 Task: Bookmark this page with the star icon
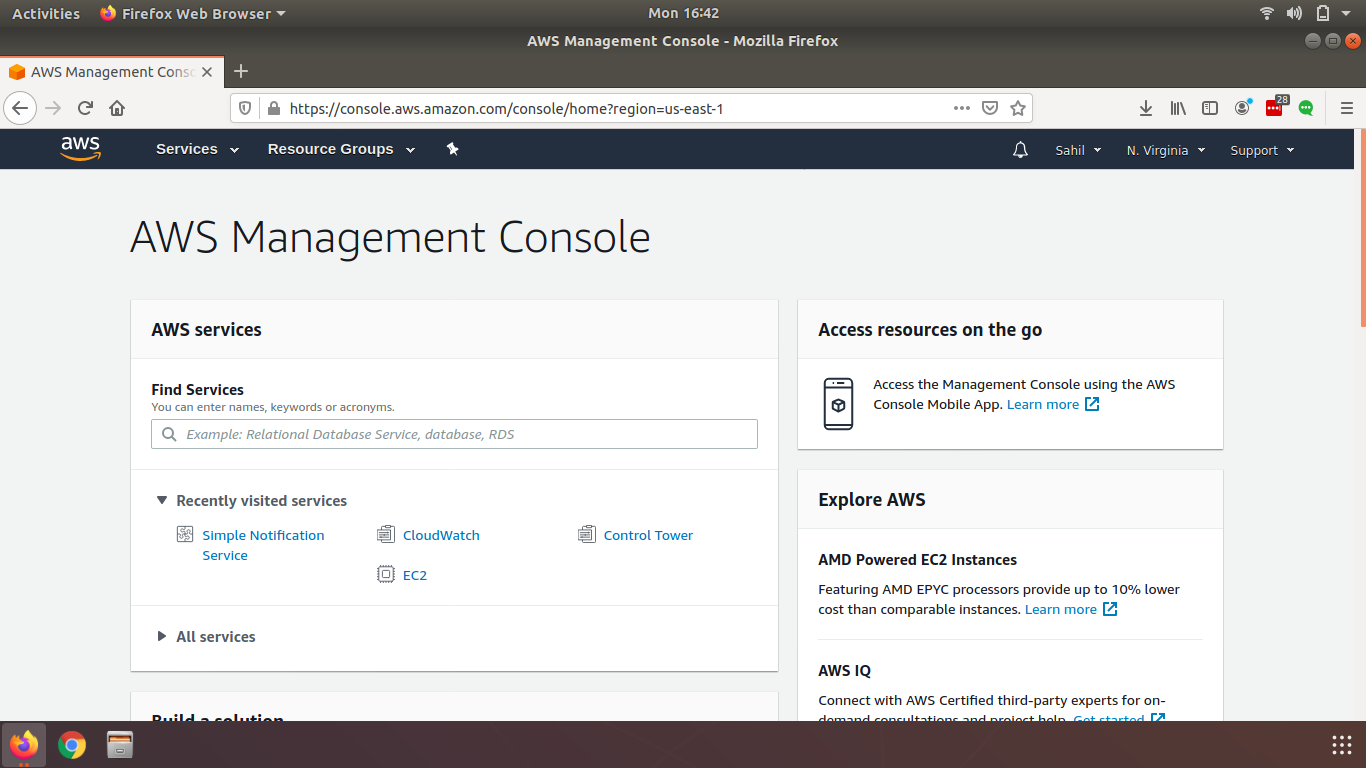(1018, 108)
